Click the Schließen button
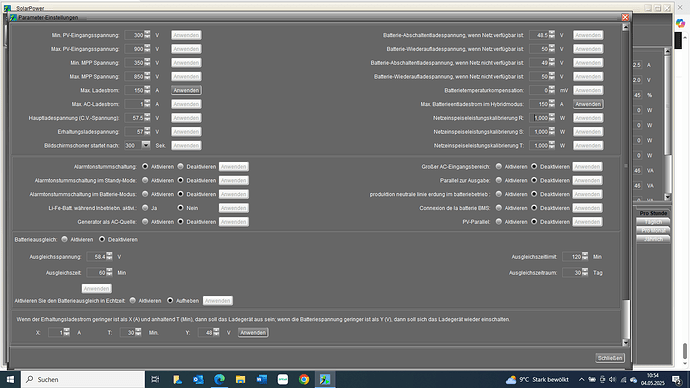This screenshot has height=388, width=690. 610,358
